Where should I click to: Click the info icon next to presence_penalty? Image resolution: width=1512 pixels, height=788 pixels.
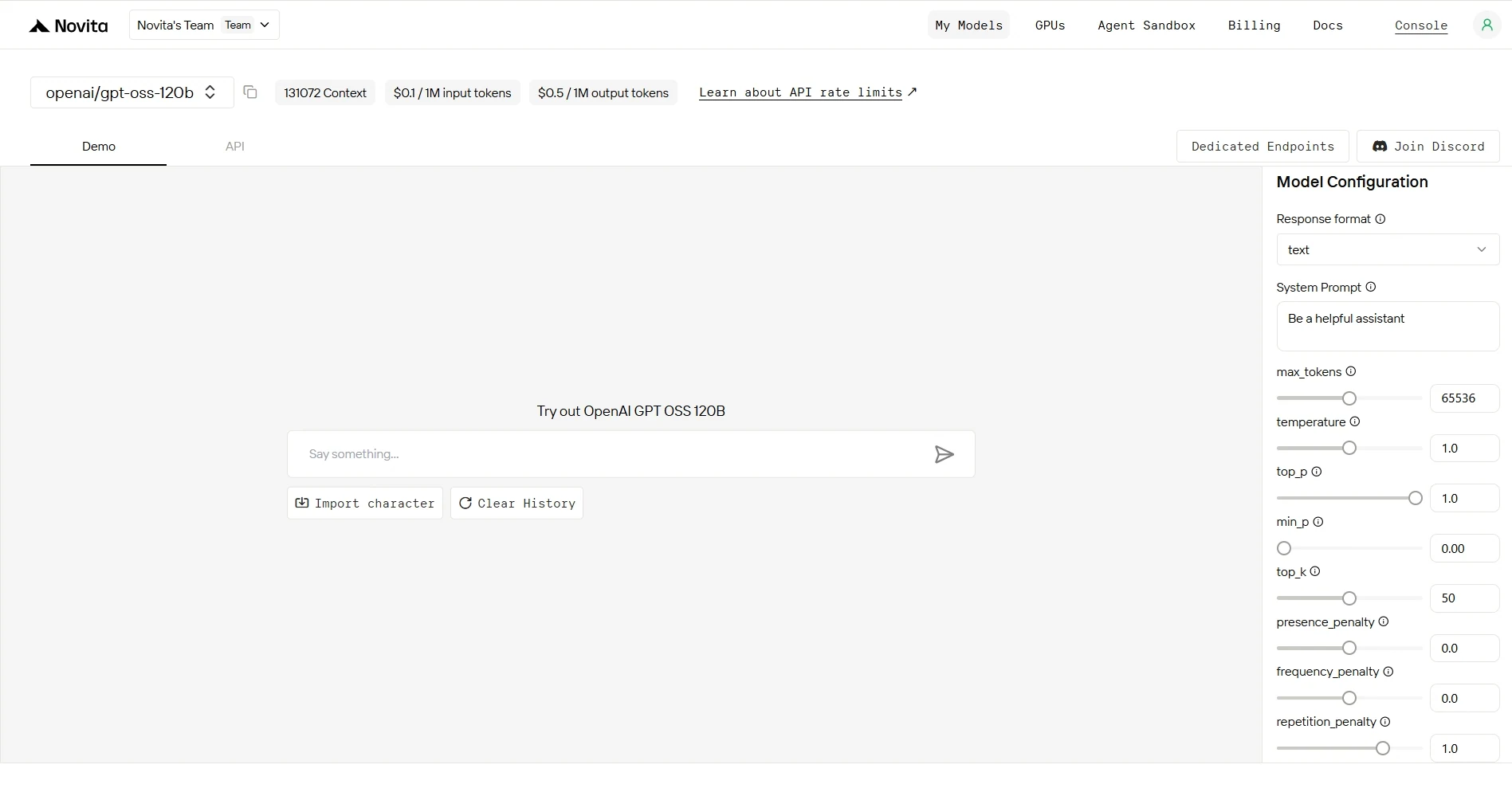(1384, 621)
